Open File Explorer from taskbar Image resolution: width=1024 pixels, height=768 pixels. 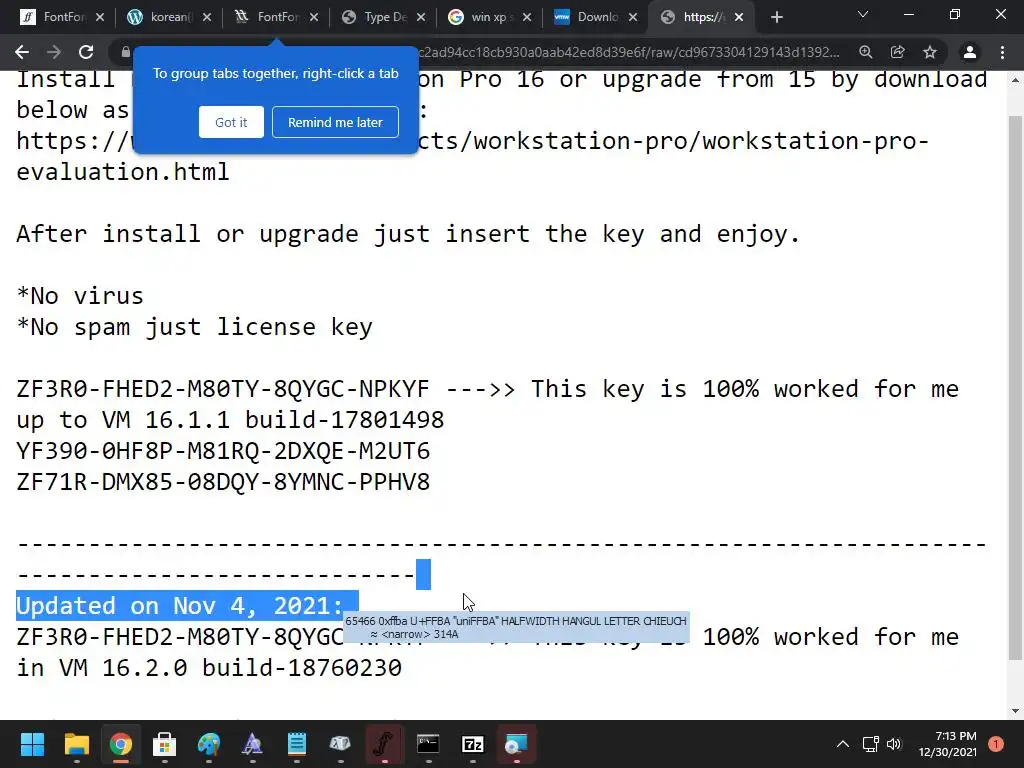(x=76, y=744)
